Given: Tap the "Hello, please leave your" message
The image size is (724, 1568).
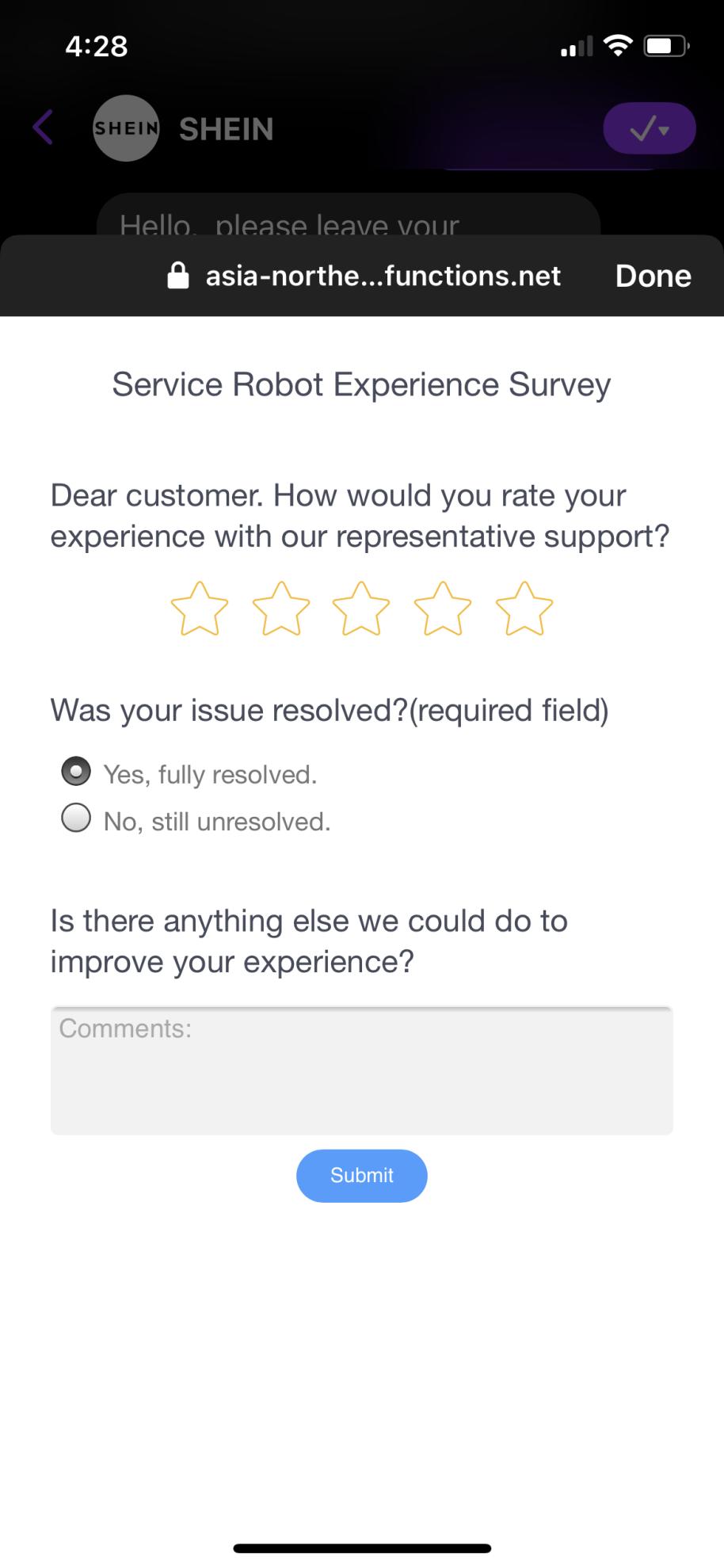Looking at the screenshot, I should pyautogui.click(x=290, y=223).
